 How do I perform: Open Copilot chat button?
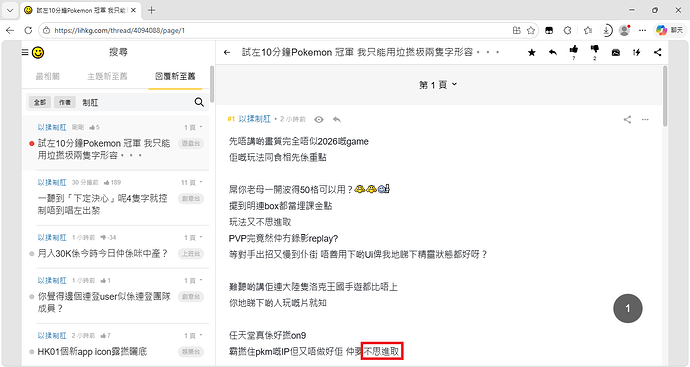tap(669, 30)
